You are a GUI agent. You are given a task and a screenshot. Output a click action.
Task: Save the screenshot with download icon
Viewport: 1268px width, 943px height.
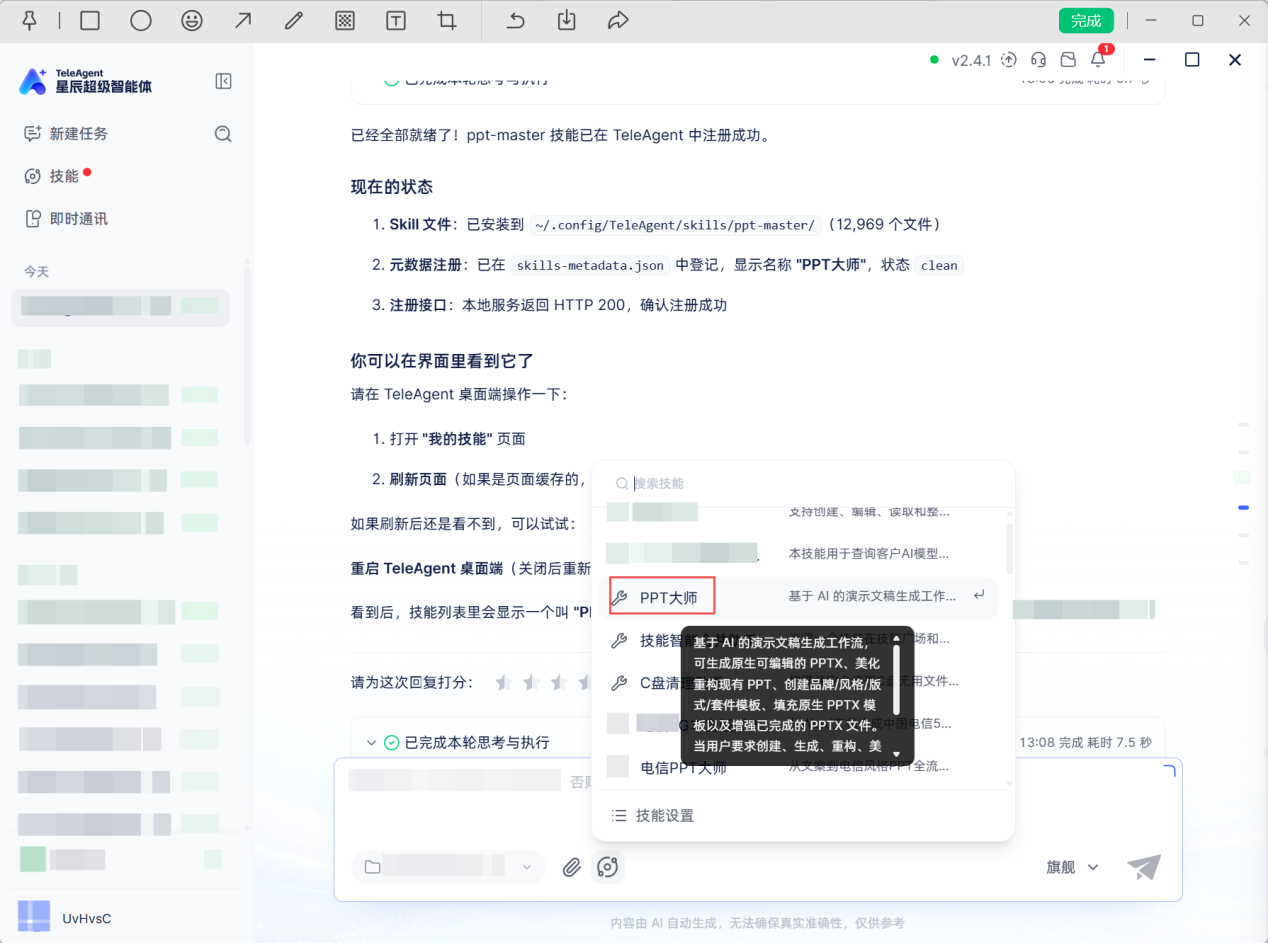point(567,20)
